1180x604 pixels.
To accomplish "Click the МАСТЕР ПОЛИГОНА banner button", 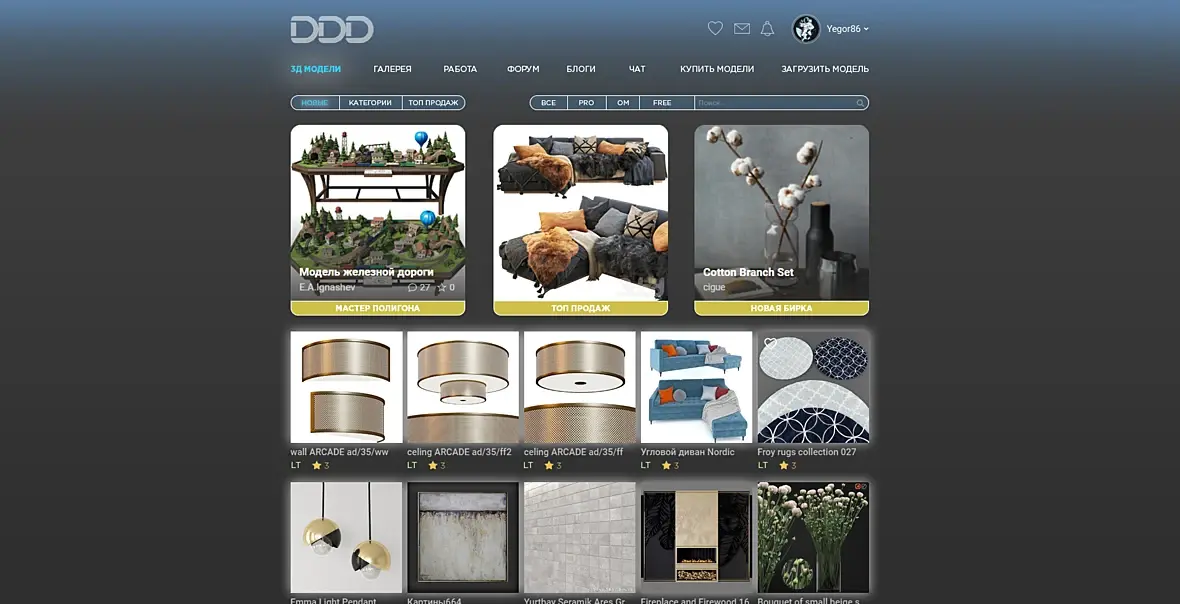I will pos(378,308).
